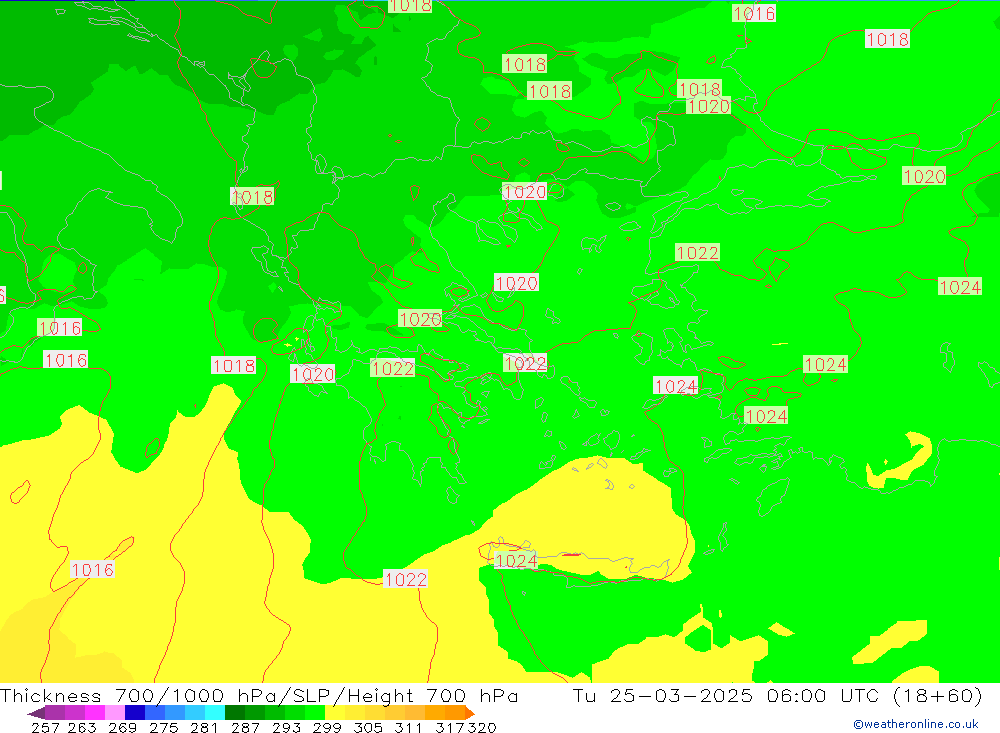Click the legend value 317
Screen dimensions: 1000x733
click(449, 727)
